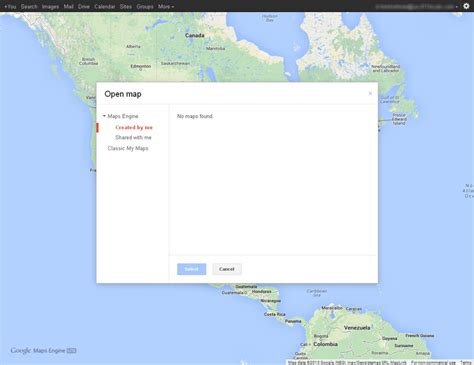Image resolution: width=474 pixels, height=365 pixels.
Task: Click the Google Maps Engine logo
Action: [x=43, y=350]
